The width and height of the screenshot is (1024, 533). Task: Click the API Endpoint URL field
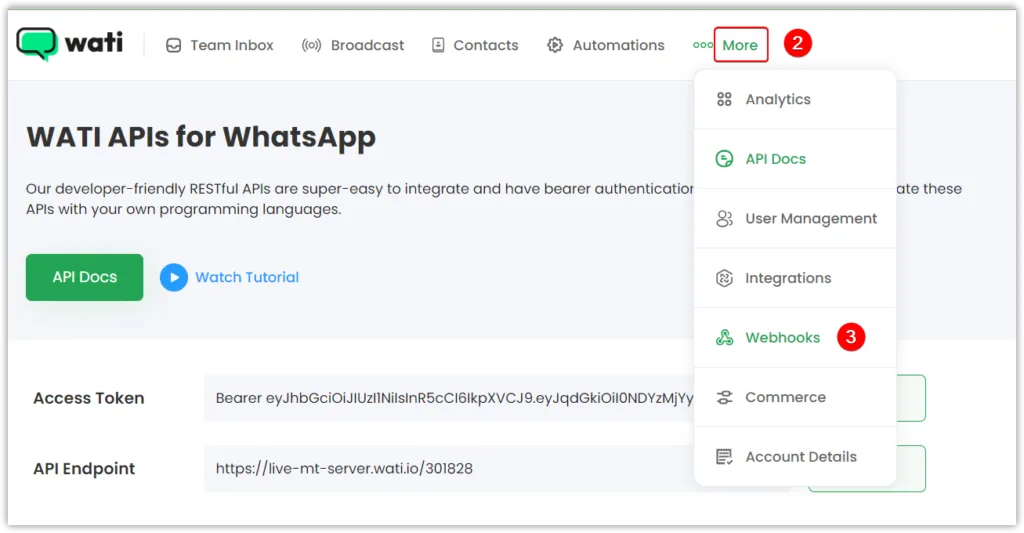click(449, 468)
